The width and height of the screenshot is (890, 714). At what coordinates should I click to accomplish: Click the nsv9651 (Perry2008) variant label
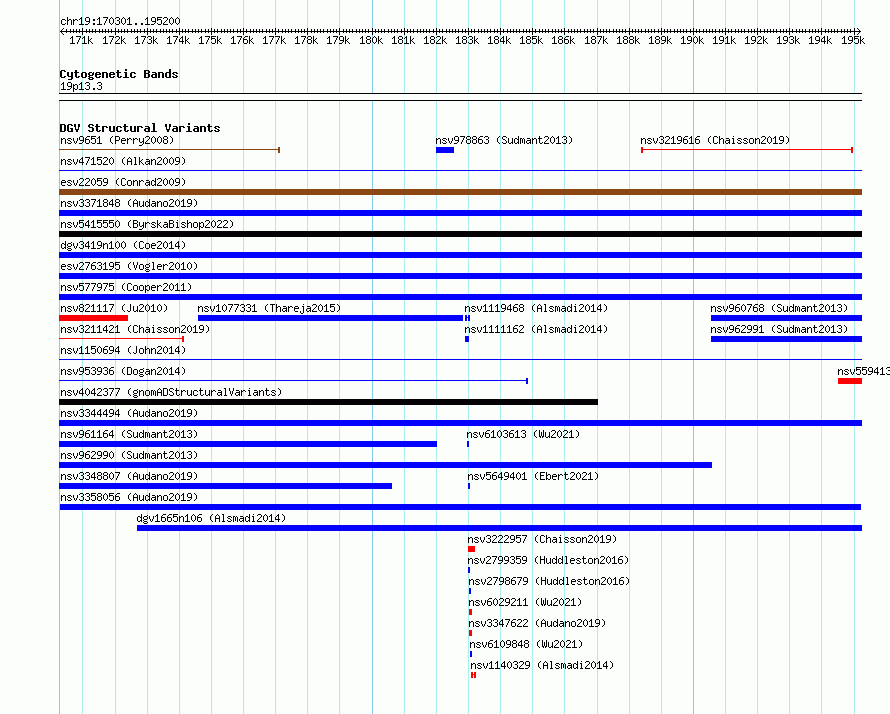[117, 140]
